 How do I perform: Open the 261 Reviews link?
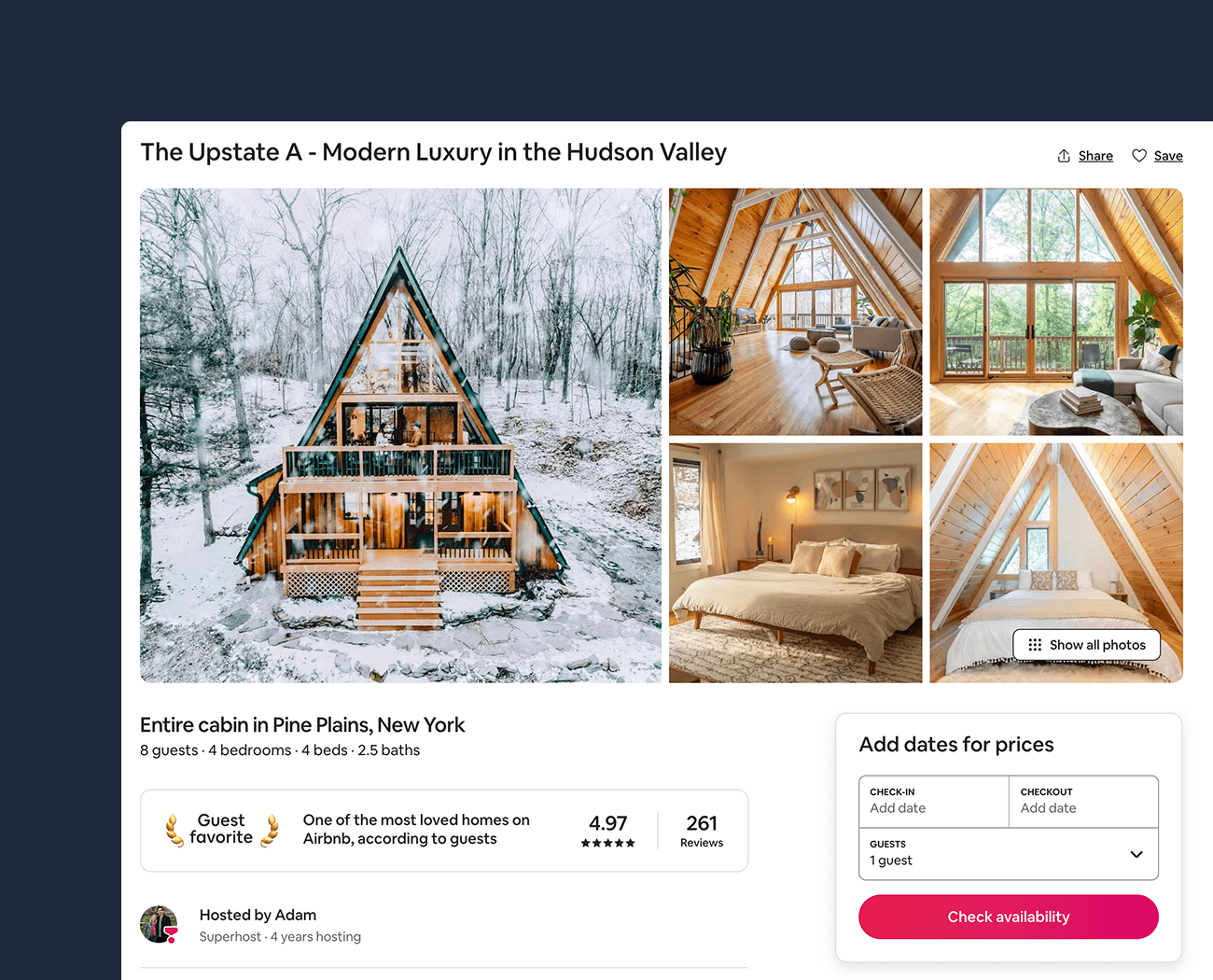[702, 830]
